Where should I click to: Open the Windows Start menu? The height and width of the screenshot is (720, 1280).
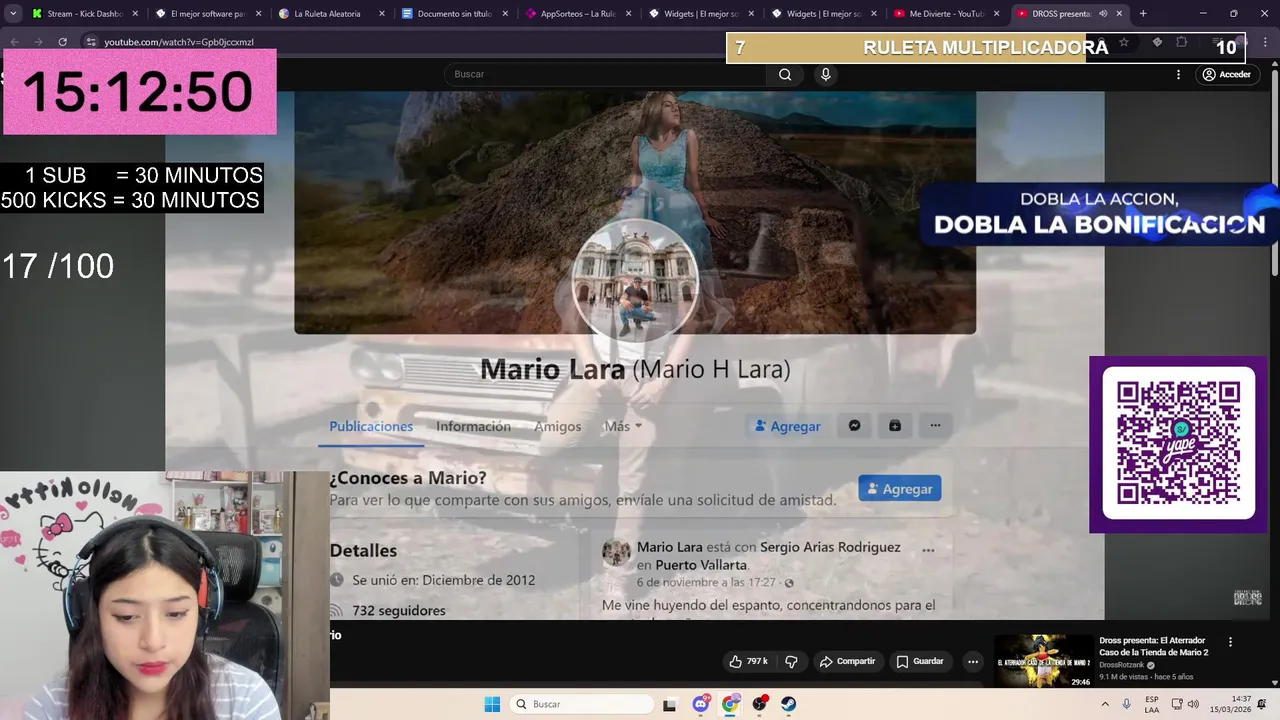pos(492,704)
